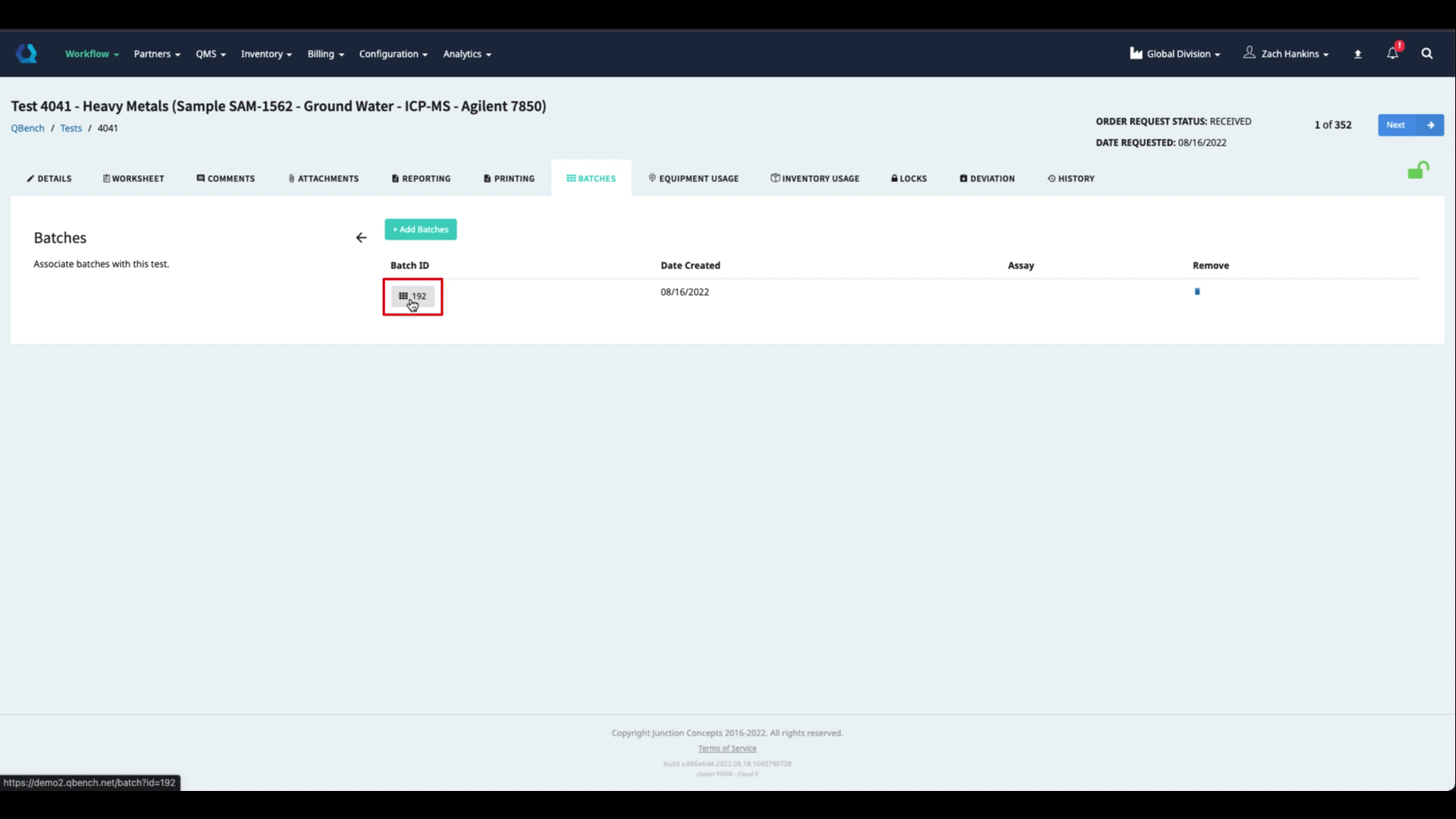Screen dimensions: 1456x819
Task: Open Zach Hankins user menu
Action: (x=1286, y=54)
